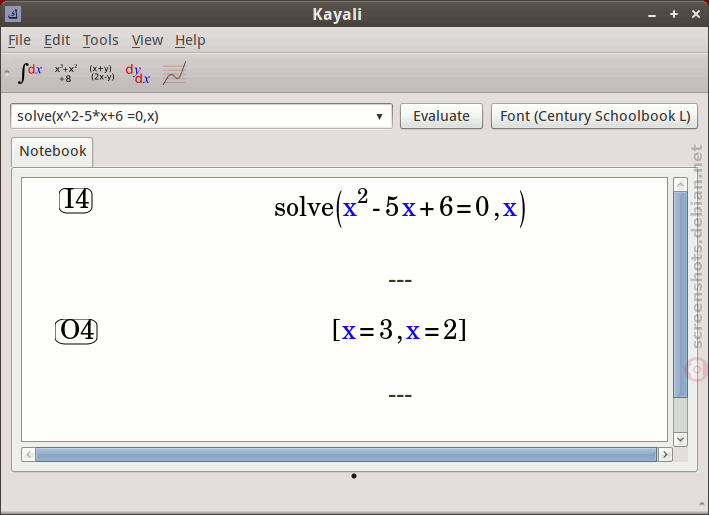Click the I4 input label
Screen dimensions: 709x515
point(76,200)
